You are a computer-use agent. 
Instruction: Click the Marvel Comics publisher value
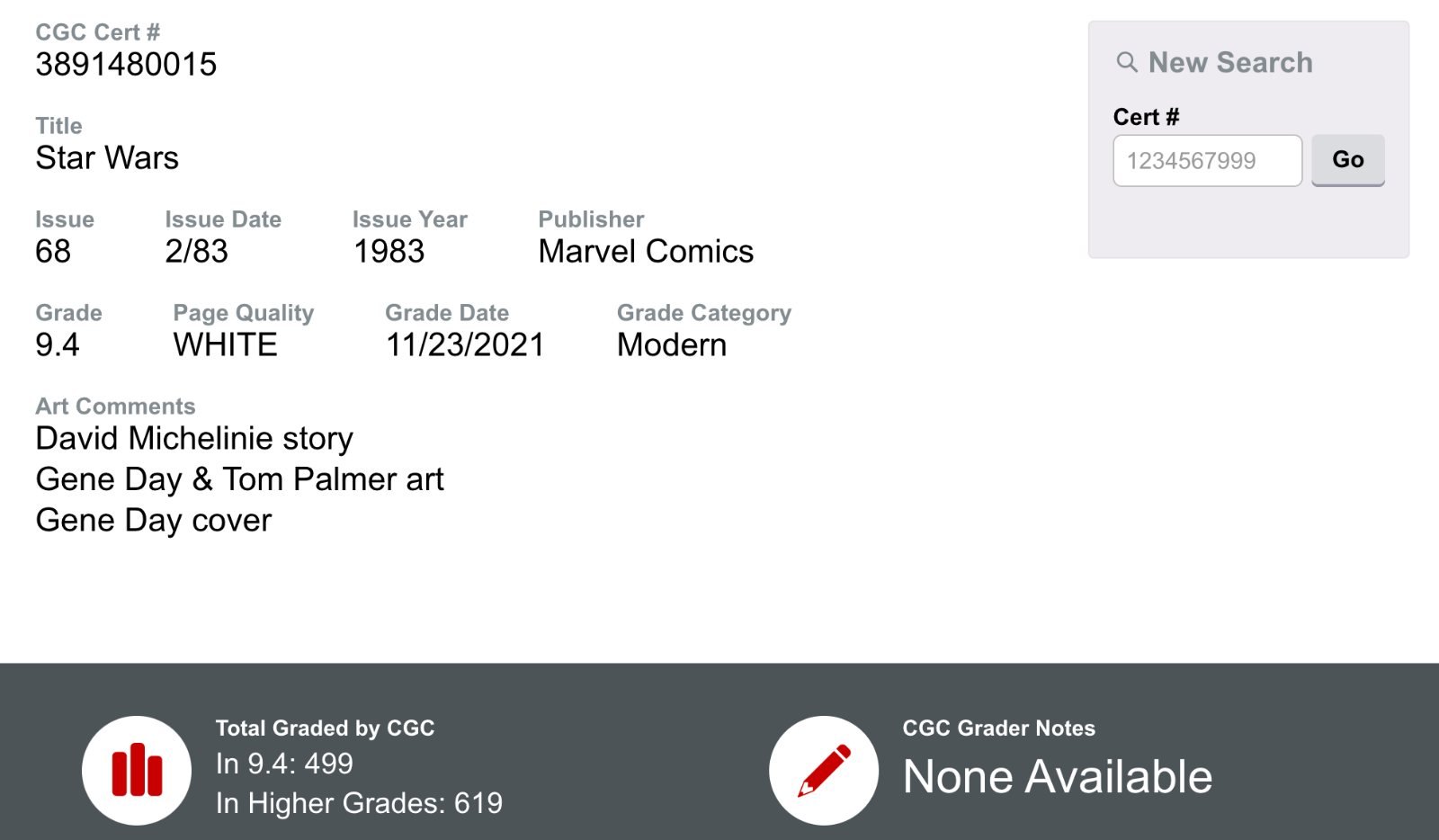point(645,252)
